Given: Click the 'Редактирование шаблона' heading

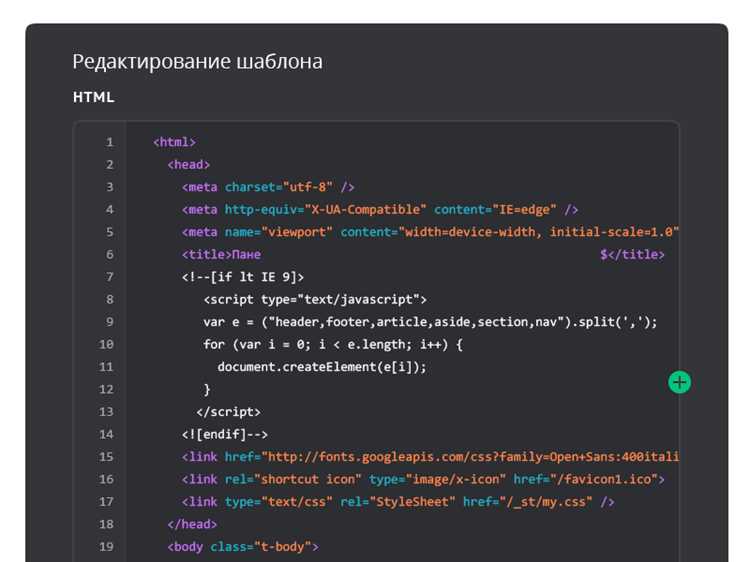Looking at the screenshot, I should pos(198,62).
